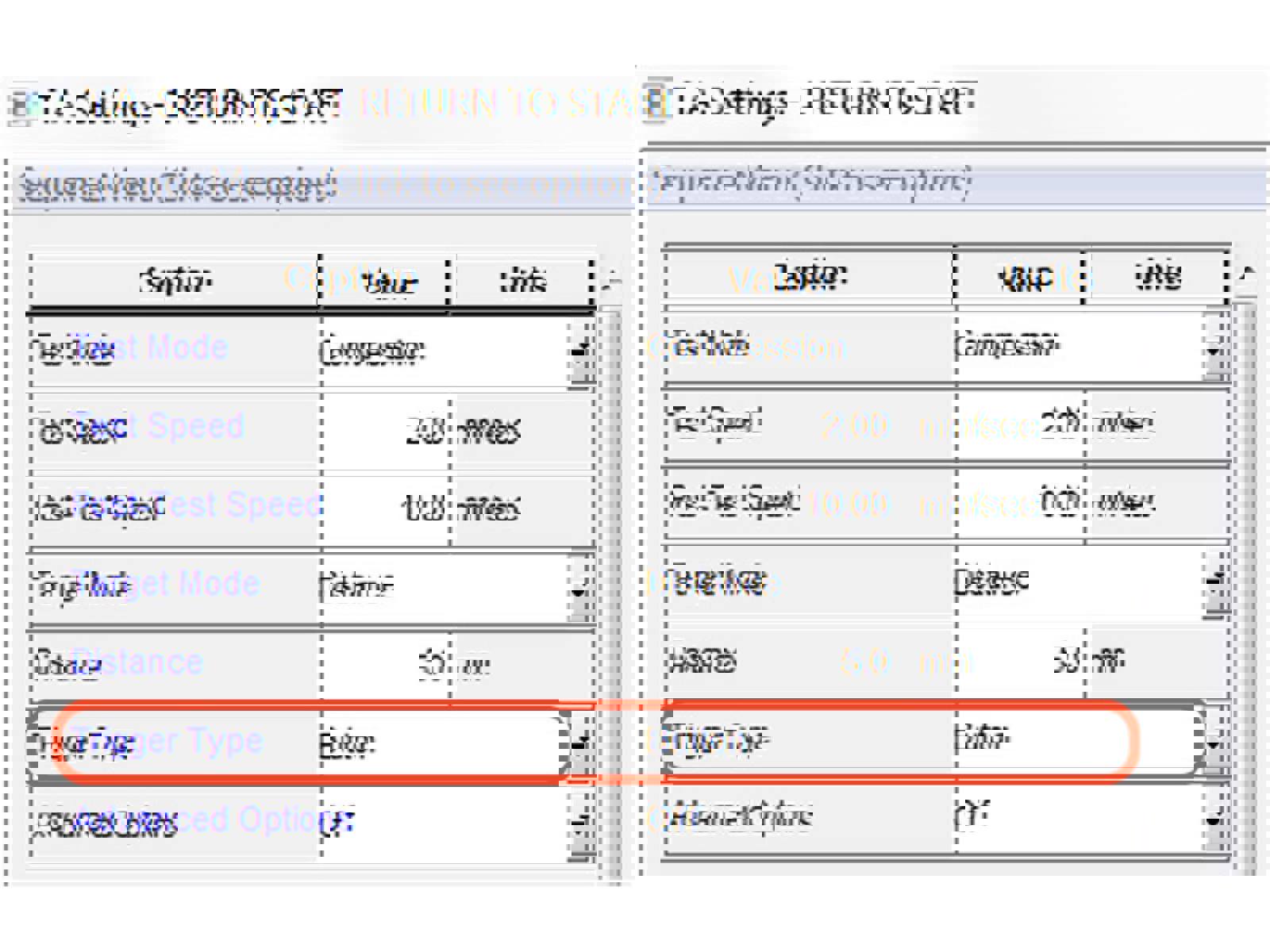Expand Target Mode dropdown in left panel

(x=582, y=588)
